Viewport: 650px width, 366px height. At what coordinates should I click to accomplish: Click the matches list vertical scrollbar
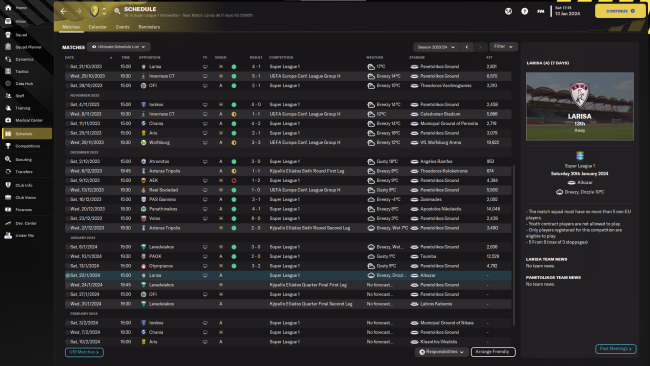(514, 245)
